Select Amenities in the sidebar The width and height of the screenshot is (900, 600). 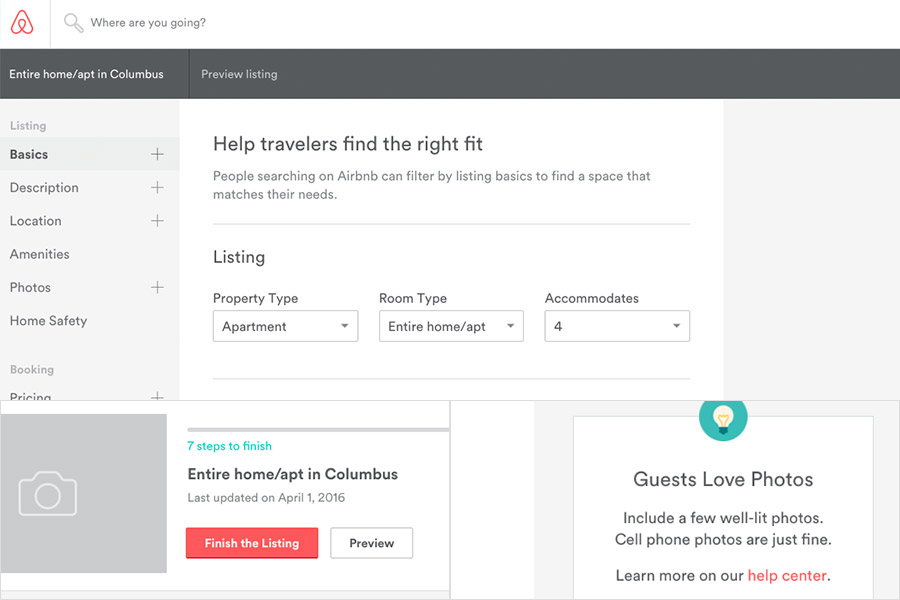39,254
